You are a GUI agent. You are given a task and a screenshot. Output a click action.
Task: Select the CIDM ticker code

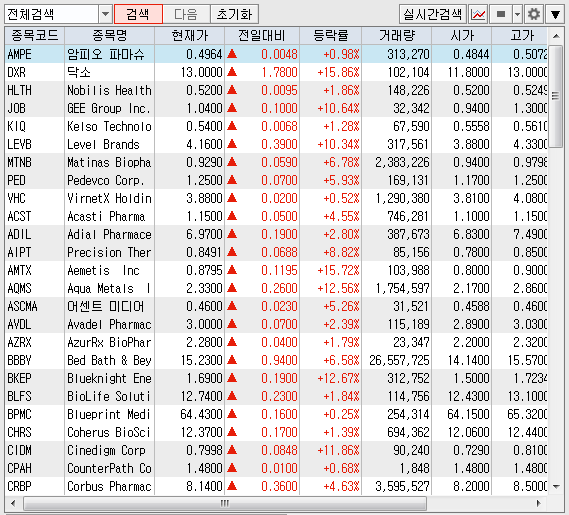pos(19,450)
